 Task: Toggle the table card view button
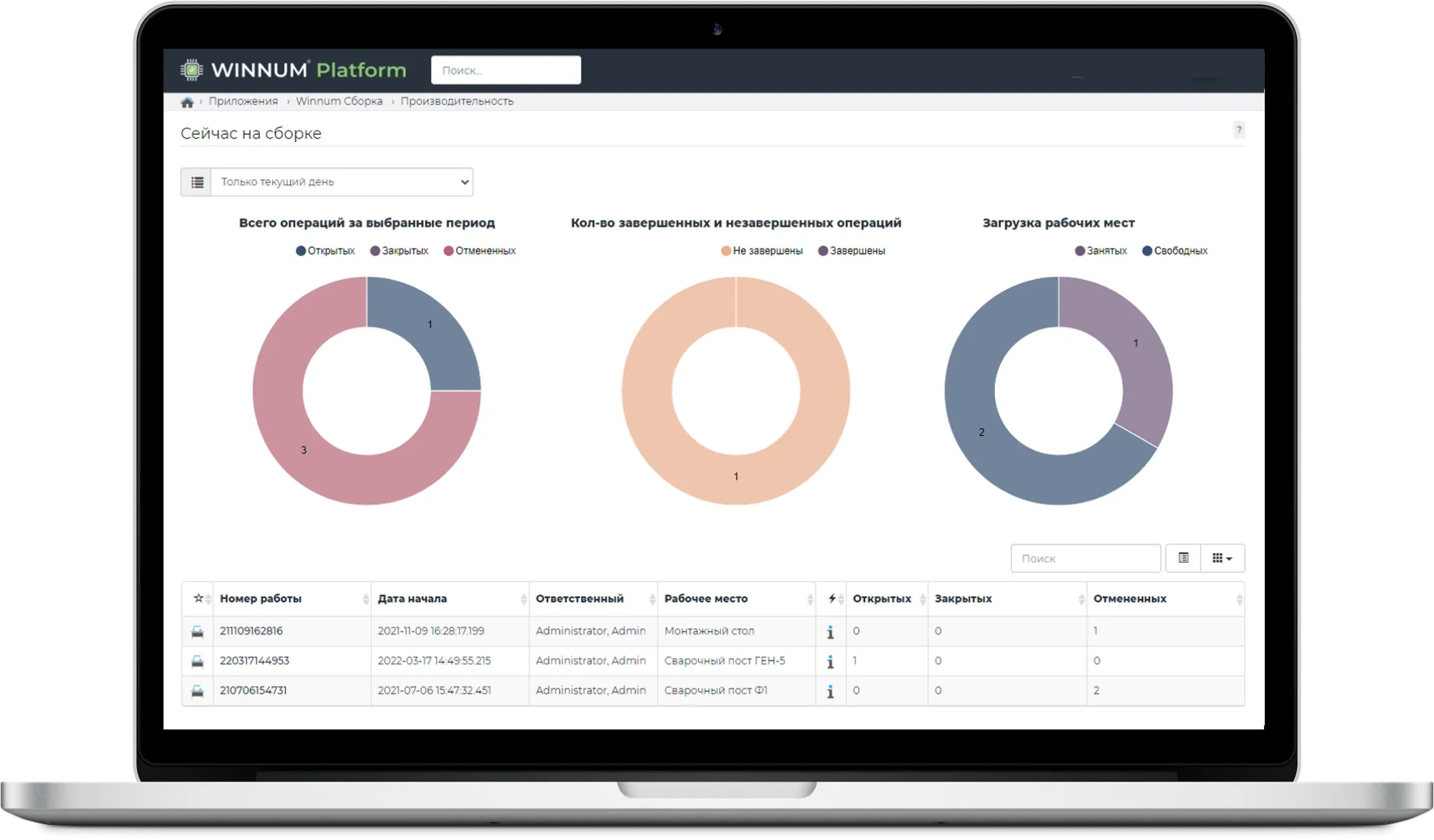coord(1183,558)
